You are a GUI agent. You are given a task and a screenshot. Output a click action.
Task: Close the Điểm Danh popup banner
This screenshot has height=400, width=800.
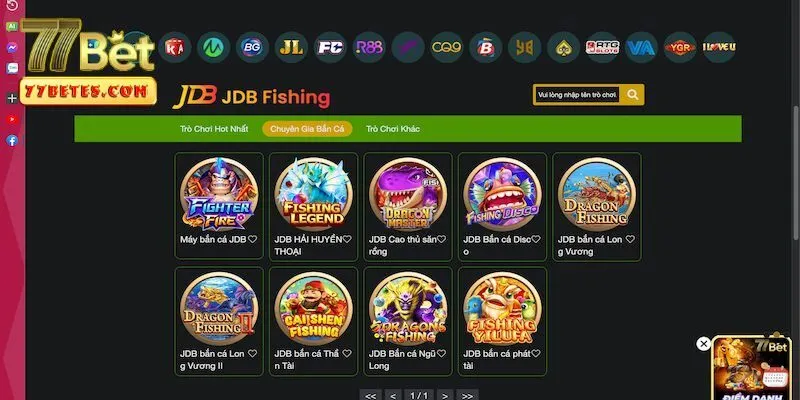point(704,343)
